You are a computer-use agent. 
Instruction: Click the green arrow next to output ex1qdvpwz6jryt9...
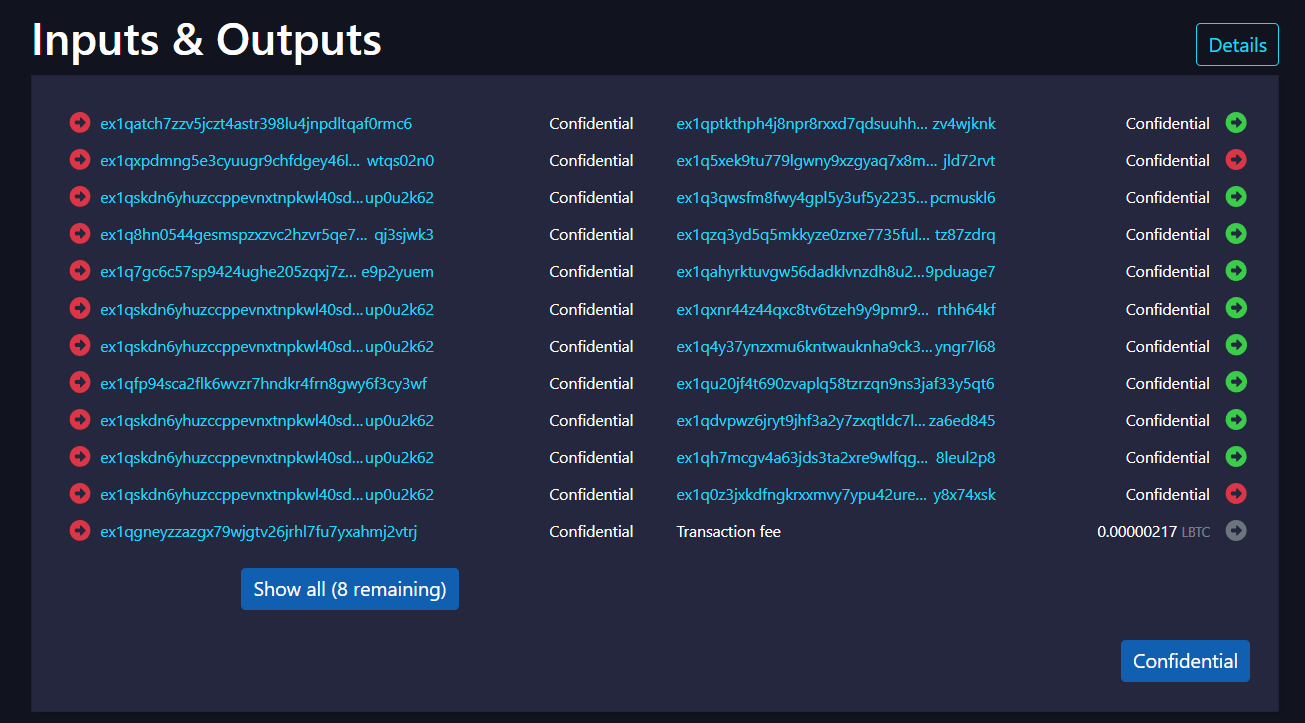(1236, 419)
